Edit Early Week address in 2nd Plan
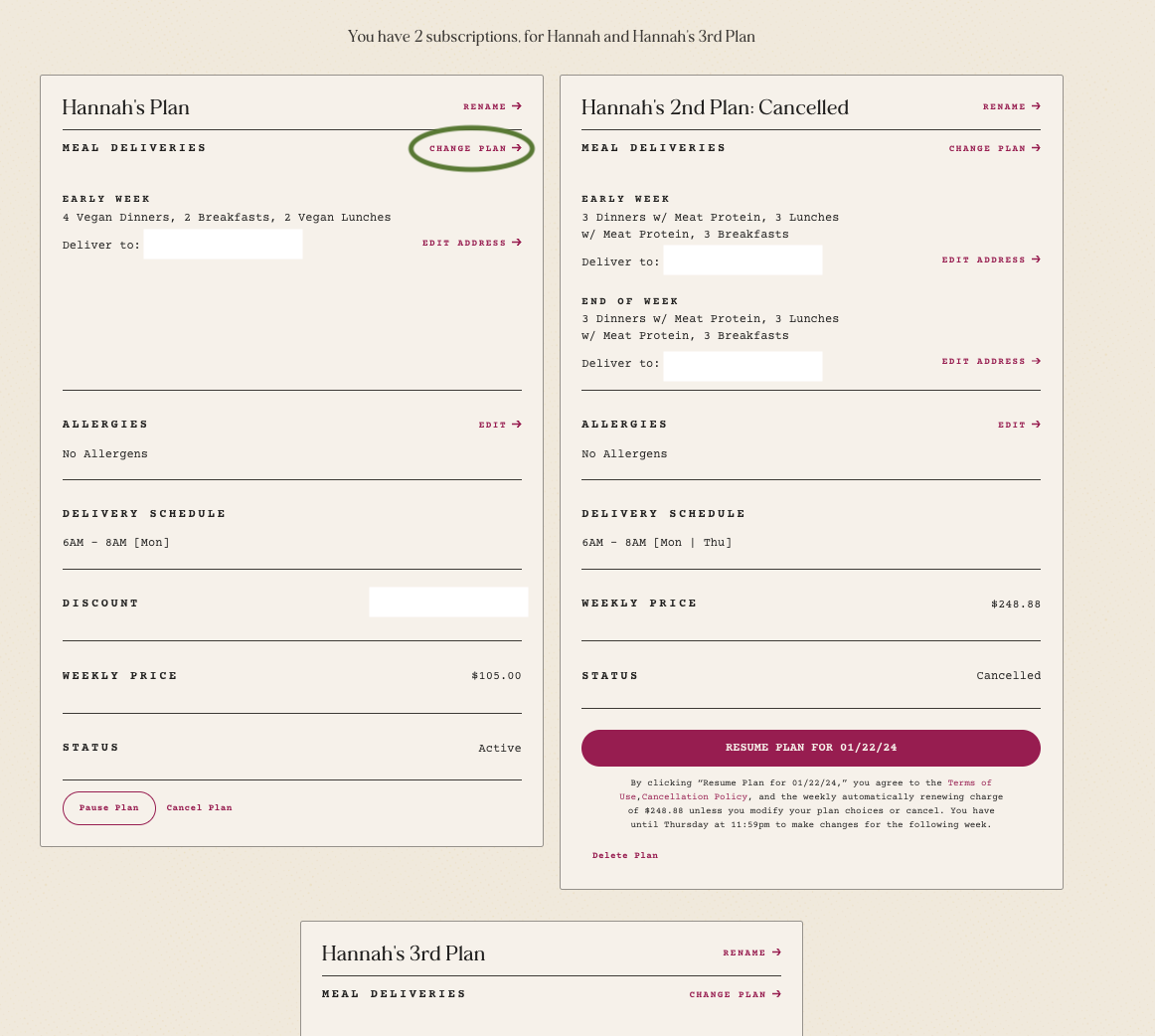Image resolution: width=1155 pixels, height=1036 pixels. click(991, 259)
